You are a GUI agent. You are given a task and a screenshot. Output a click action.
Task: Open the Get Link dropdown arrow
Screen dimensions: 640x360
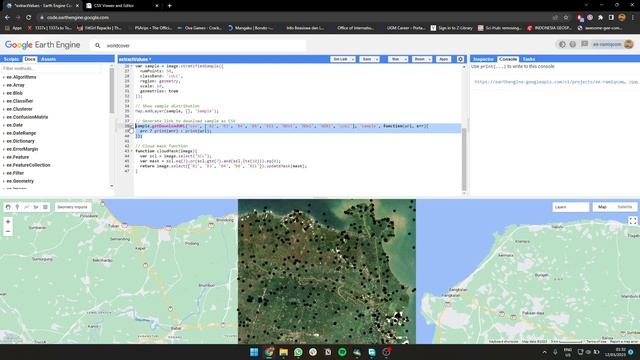click(x=353, y=59)
